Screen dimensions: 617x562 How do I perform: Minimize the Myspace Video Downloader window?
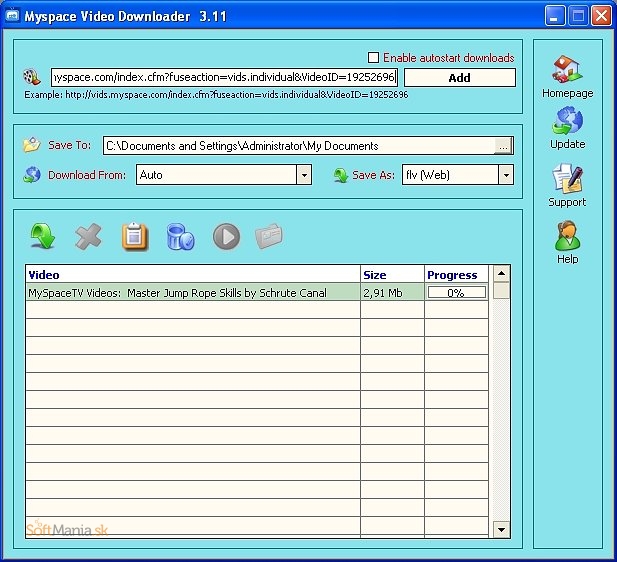(554, 16)
